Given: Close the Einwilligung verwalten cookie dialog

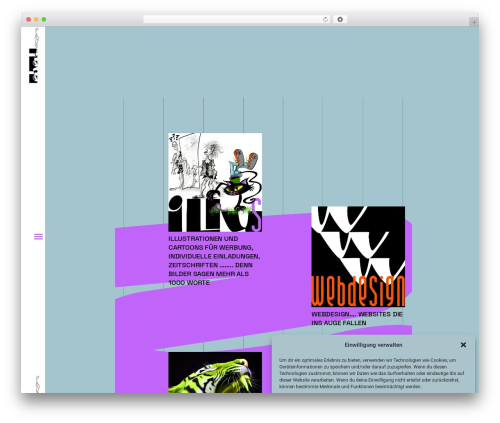Looking at the screenshot, I should point(463,345).
